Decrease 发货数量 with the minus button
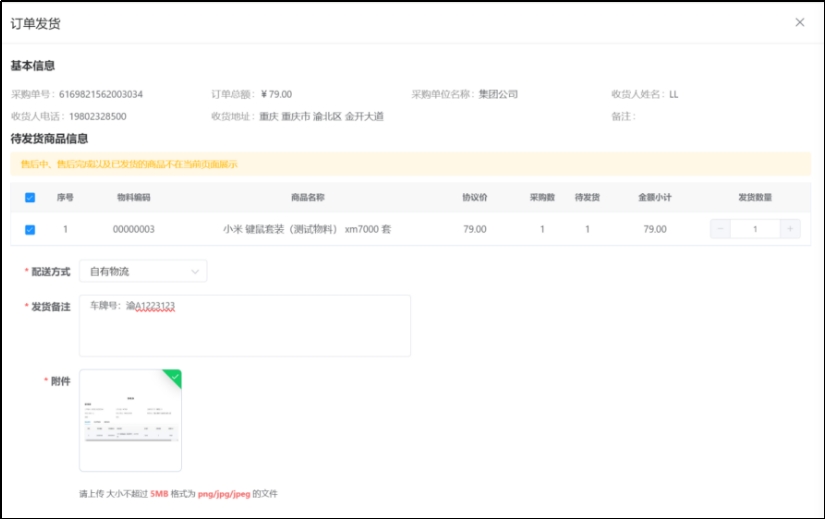 [x=720, y=229]
